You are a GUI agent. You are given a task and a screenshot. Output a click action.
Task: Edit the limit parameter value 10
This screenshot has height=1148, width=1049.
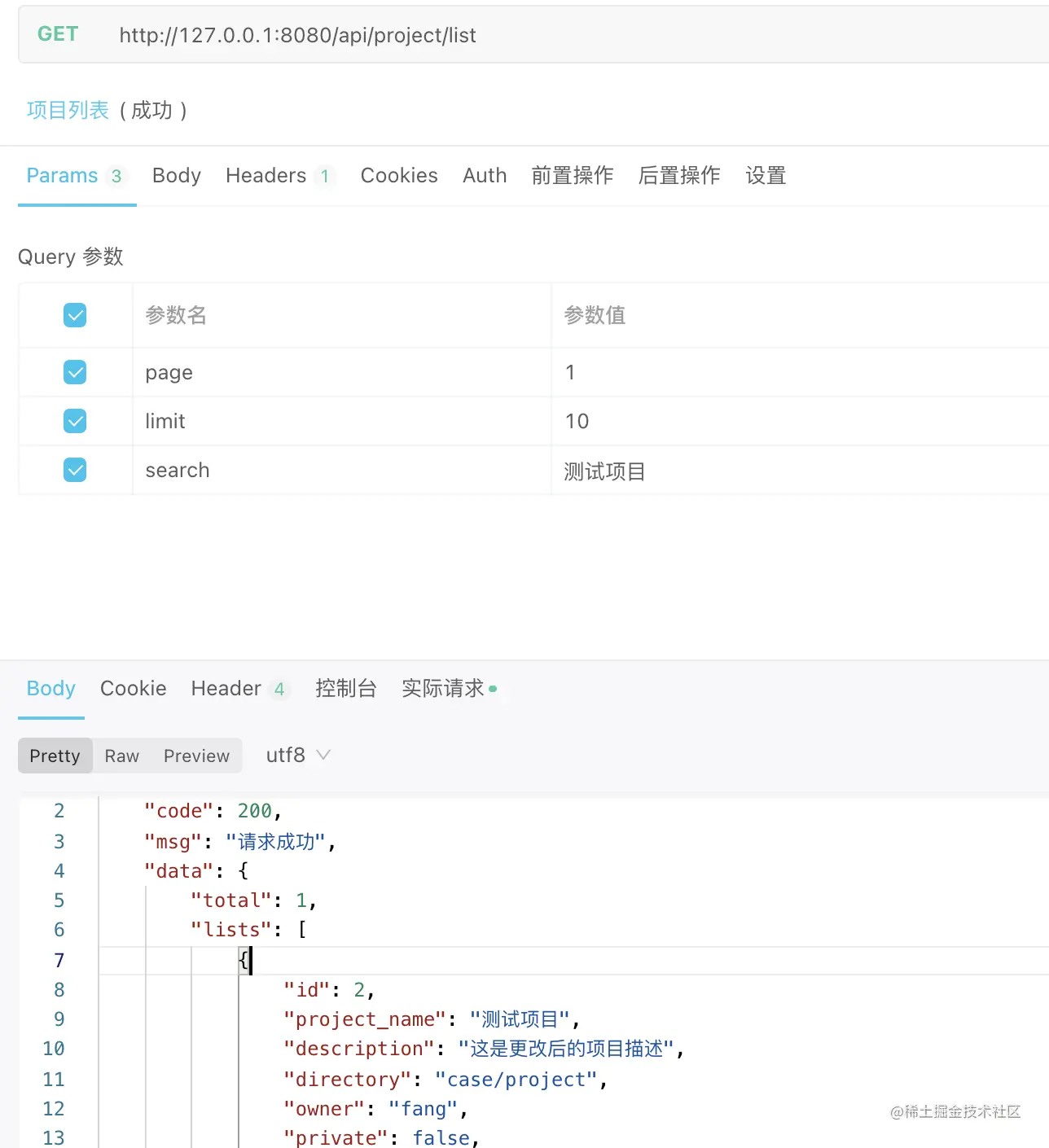(x=800, y=421)
